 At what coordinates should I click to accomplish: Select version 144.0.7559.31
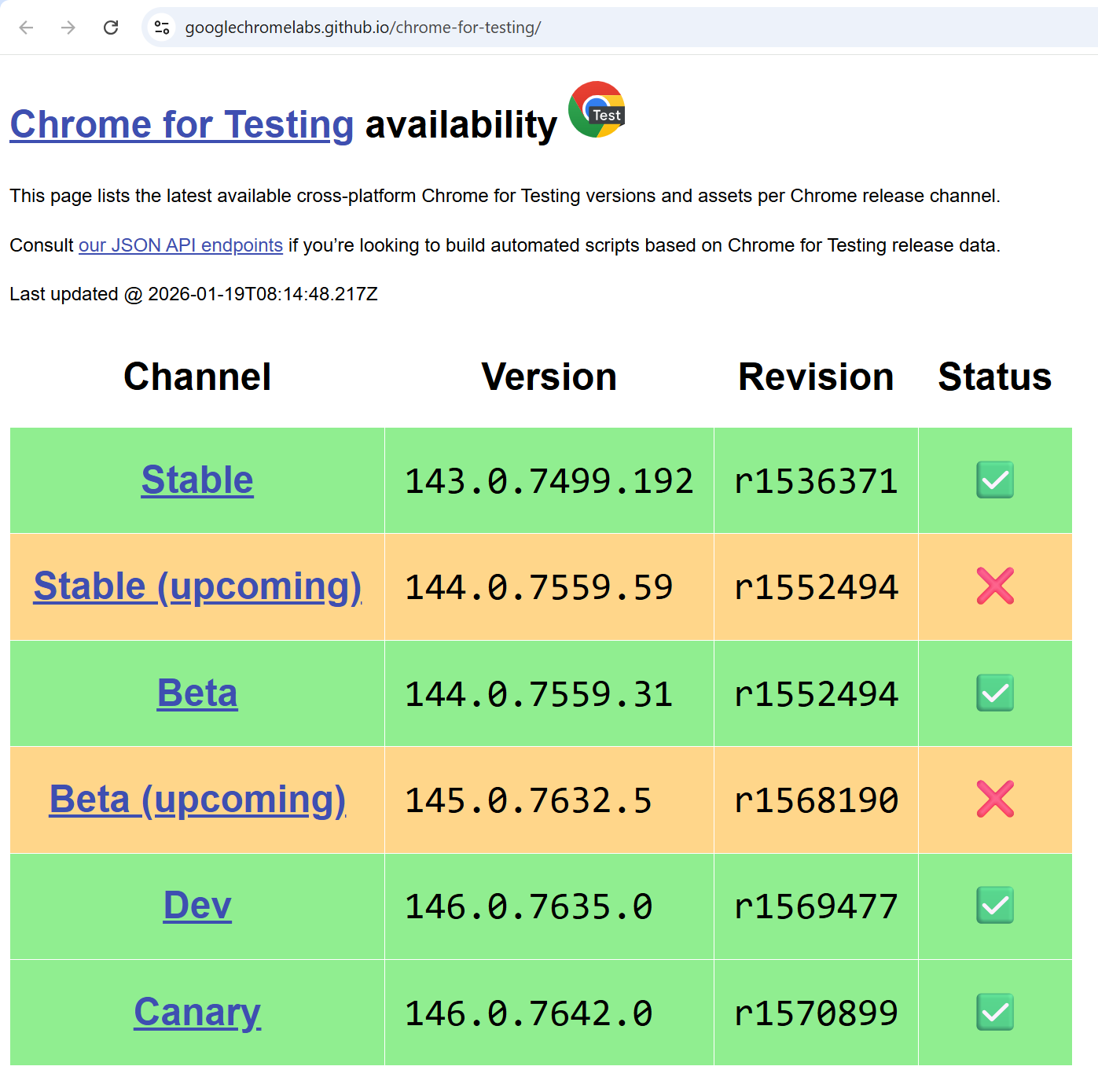539,694
